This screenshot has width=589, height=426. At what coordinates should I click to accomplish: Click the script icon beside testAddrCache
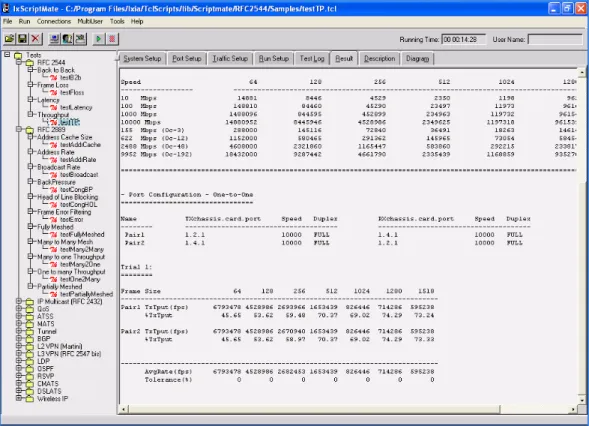[54, 145]
